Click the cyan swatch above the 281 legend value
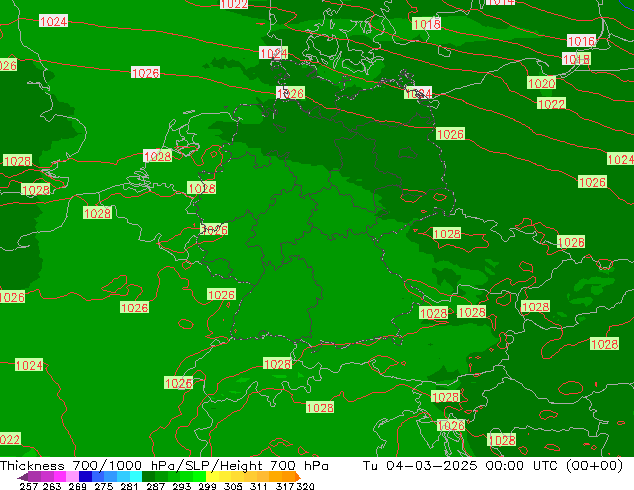 (136, 476)
